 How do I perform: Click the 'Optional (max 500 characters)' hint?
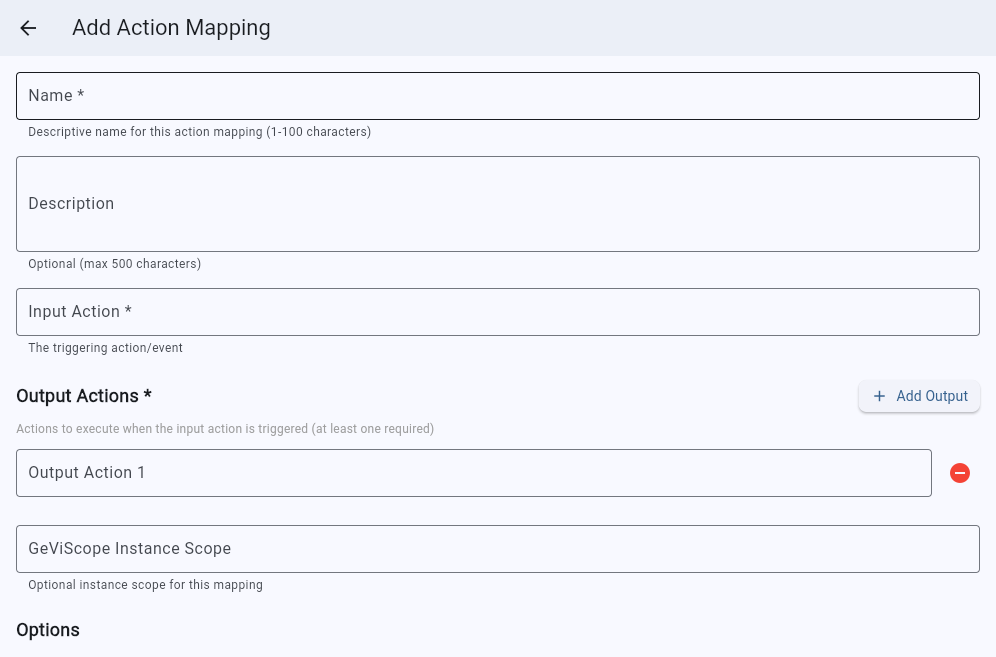[x=114, y=264]
